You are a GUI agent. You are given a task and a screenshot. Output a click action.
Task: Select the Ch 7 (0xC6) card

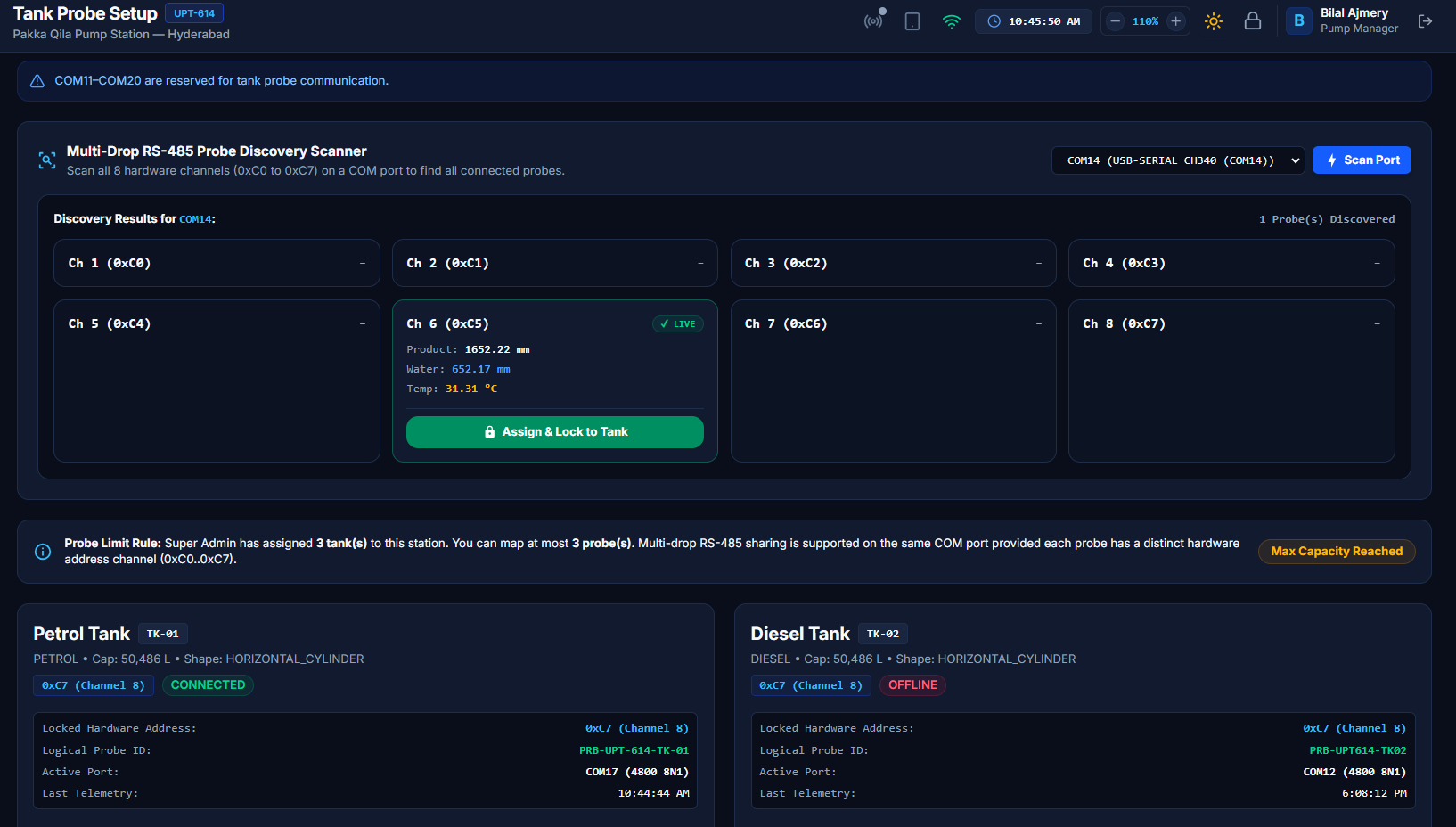click(x=894, y=381)
